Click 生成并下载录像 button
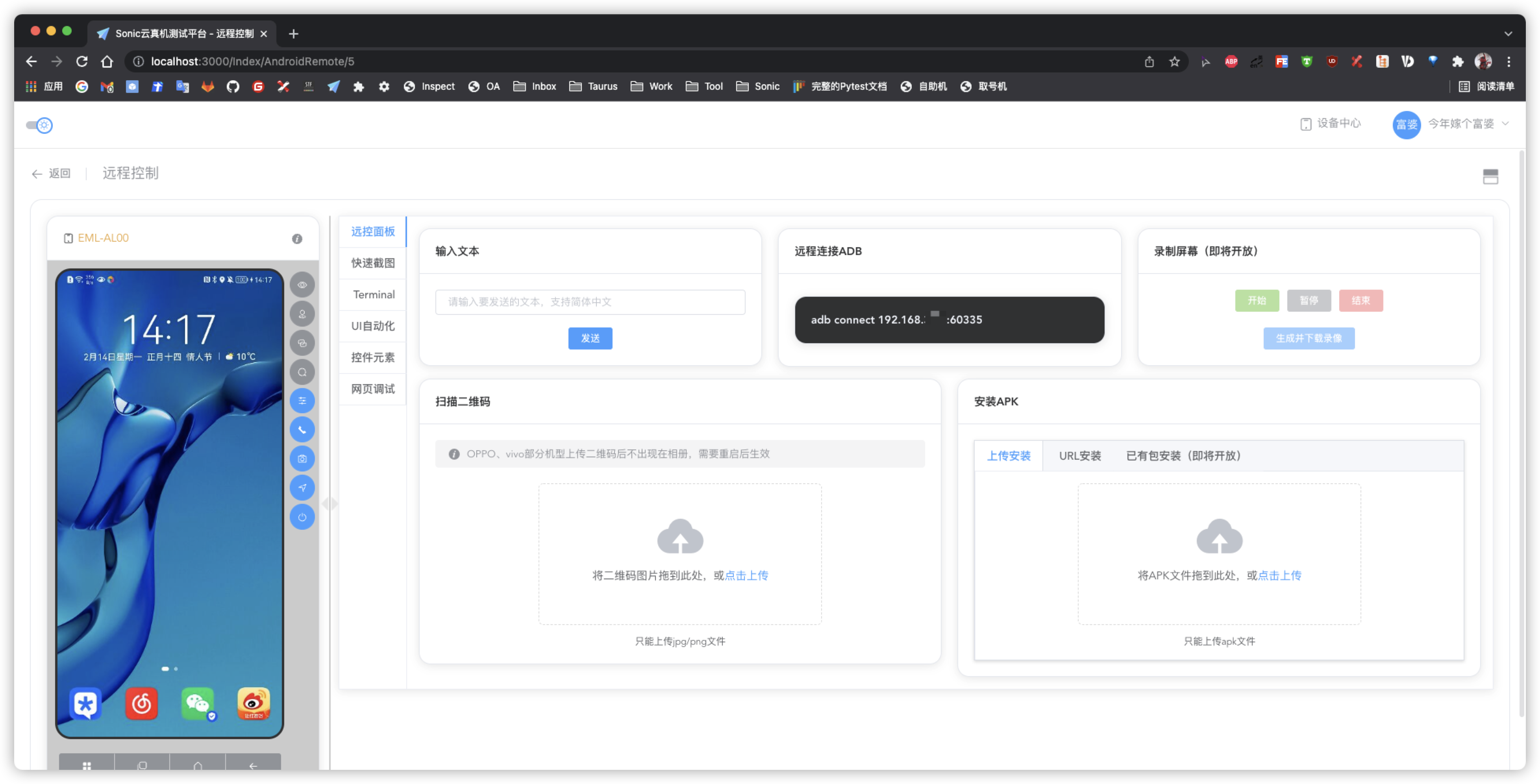The width and height of the screenshot is (1540, 784). pyautogui.click(x=1309, y=338)
